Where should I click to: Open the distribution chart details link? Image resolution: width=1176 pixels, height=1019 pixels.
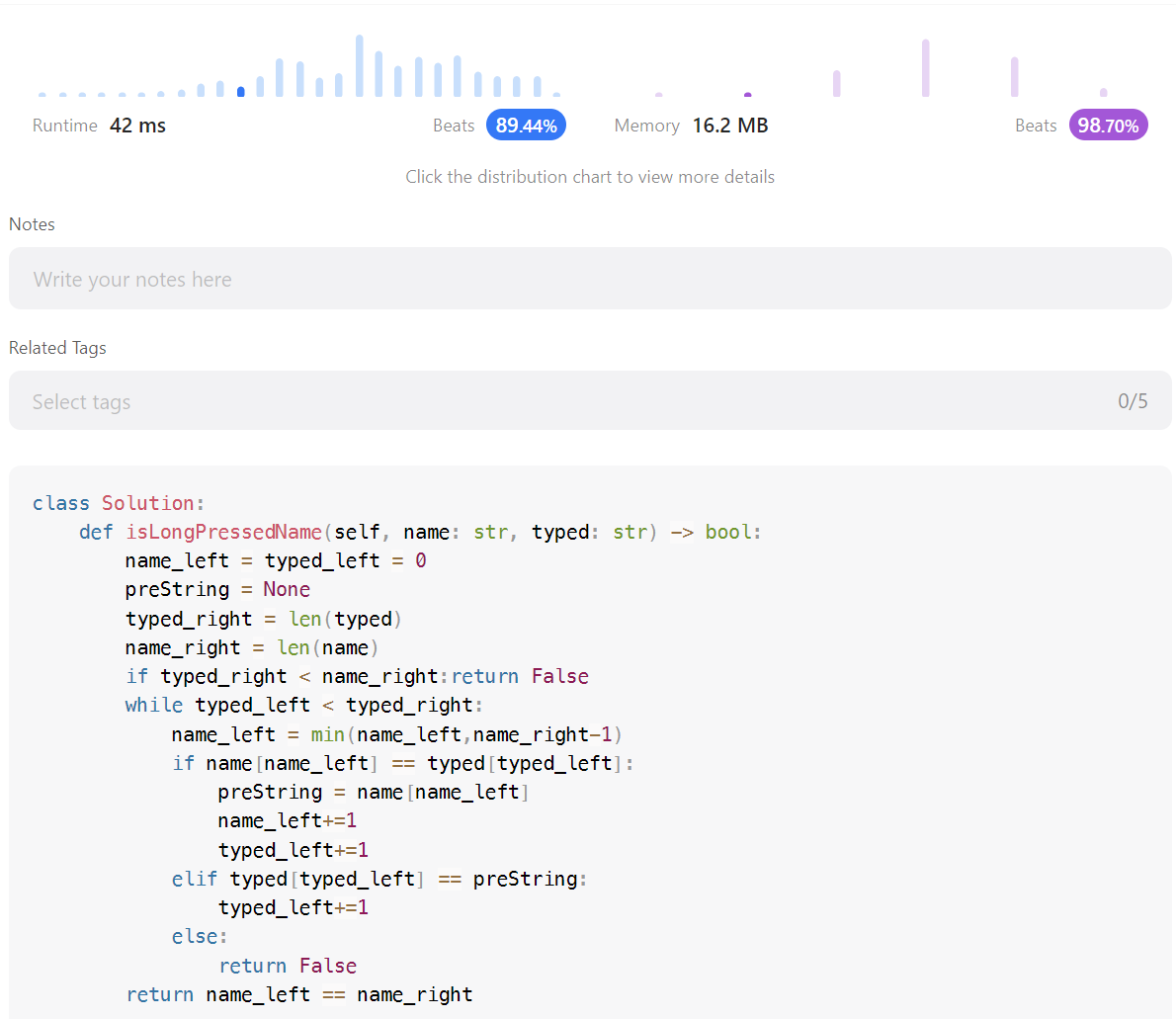pyautogui.click(x=590, y=177)
